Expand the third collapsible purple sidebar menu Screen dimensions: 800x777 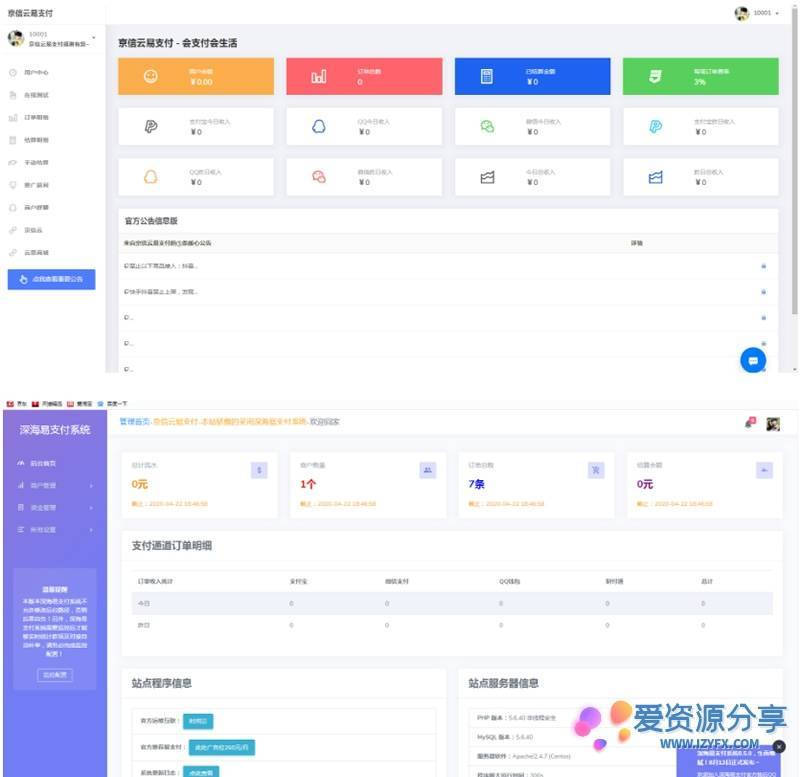pyautogui.click(x=55, y=530)
